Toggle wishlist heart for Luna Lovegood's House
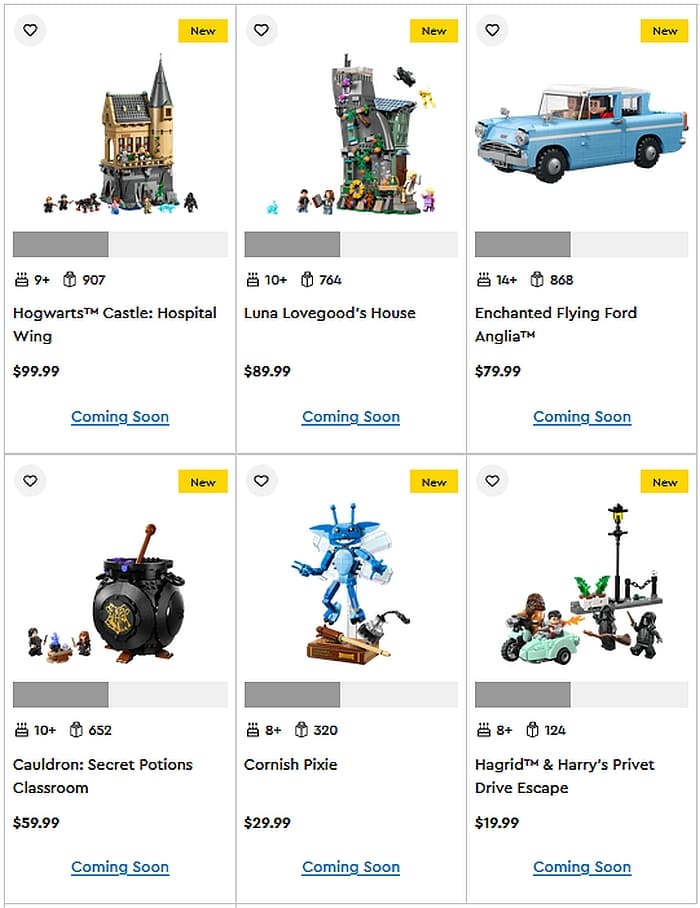The width and height of the screenshot is (700, 908). coord(261,30)
